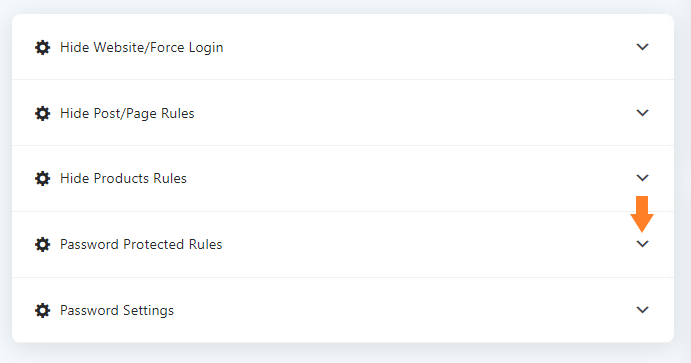Click the Hide Products Rules heading text
The width and height of the screenshot is (691, 363).
[x=123, y=178]
